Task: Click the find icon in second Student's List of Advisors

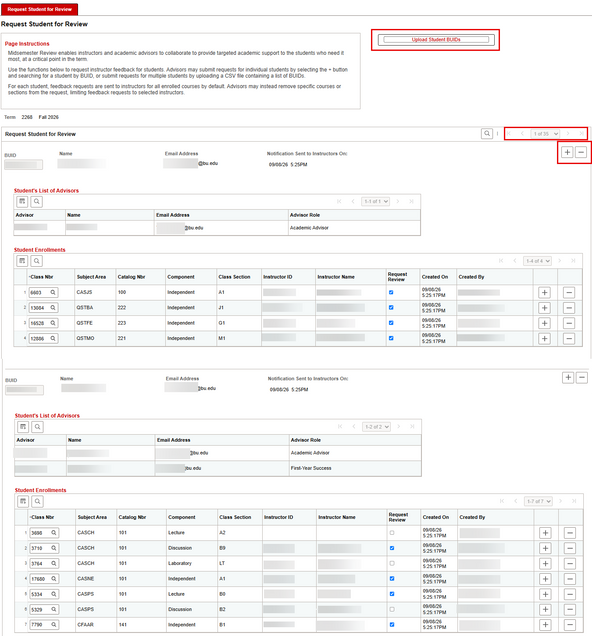Action: coord(37,426)
